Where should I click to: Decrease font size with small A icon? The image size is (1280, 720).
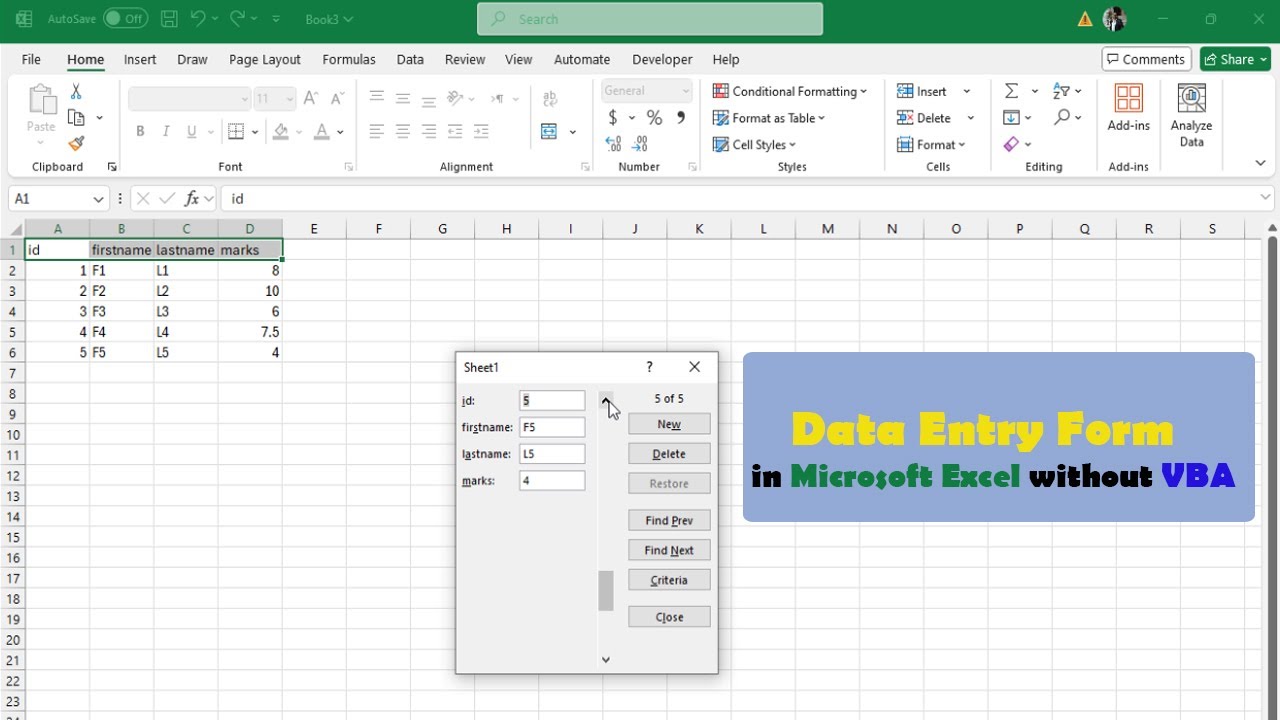tap(337, 98)
